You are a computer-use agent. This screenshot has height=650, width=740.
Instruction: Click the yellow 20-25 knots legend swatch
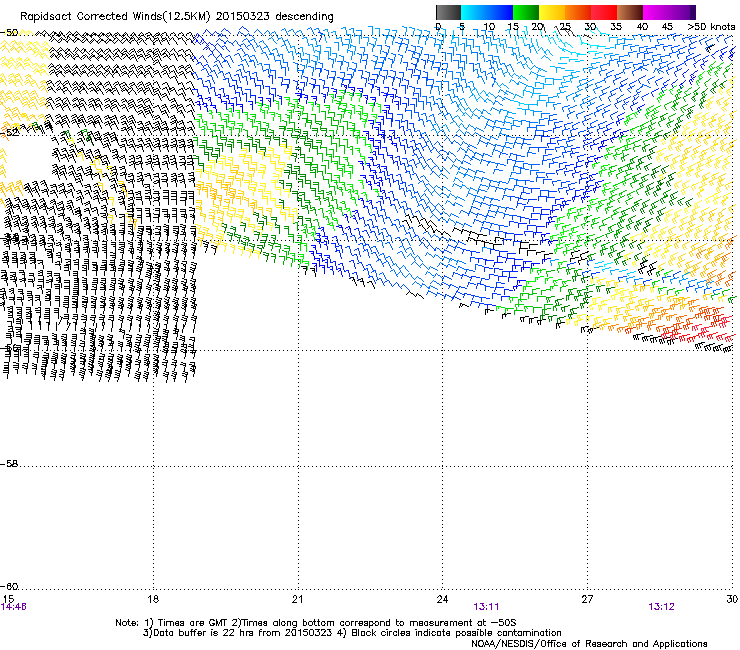[552, 12]
